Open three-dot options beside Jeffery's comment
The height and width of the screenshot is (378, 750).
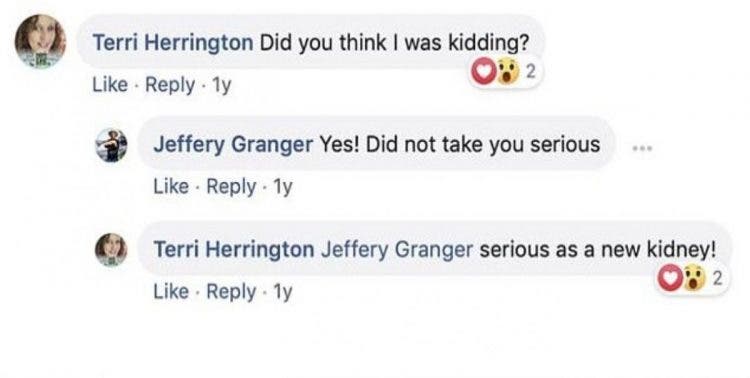(642, 148)
